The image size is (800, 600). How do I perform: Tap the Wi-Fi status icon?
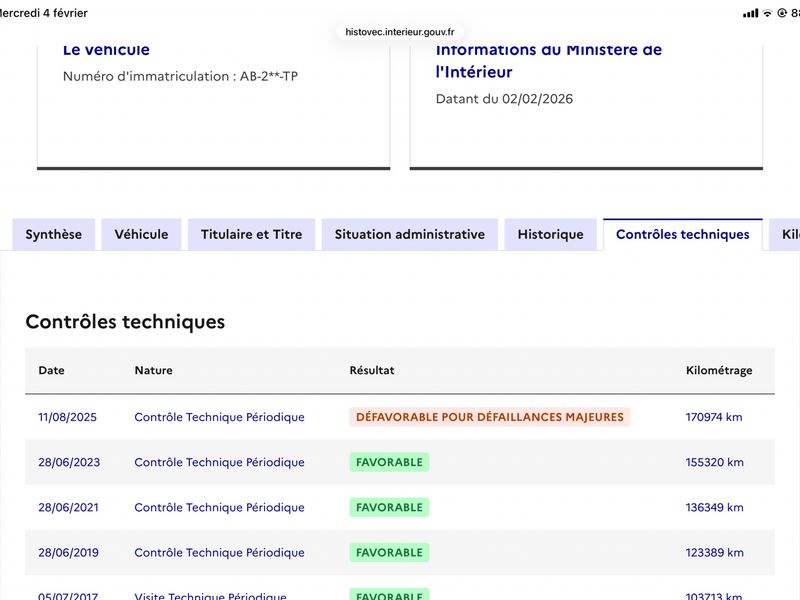click(767, 13)
